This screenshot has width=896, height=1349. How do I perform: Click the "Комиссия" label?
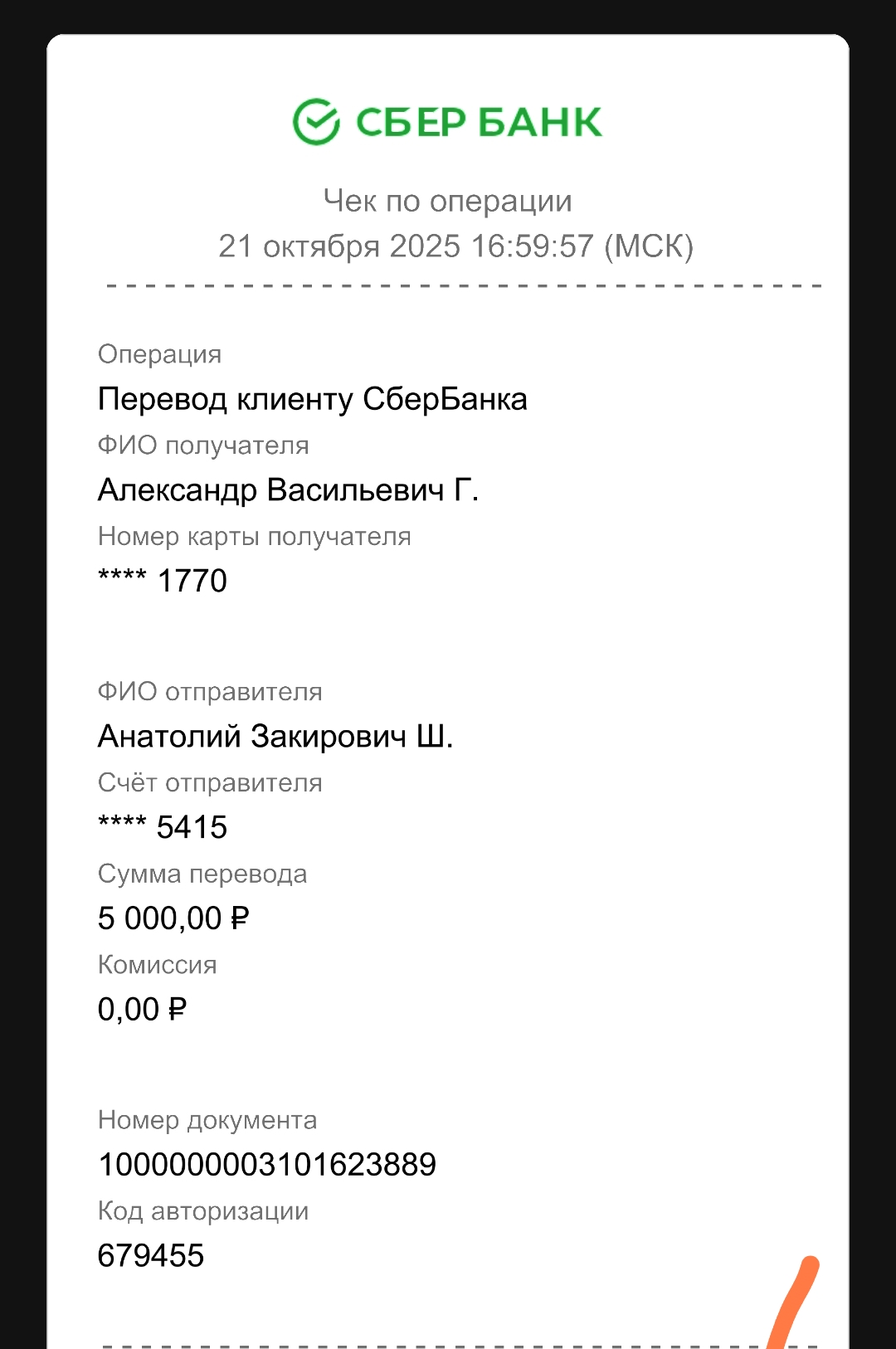coord(158,965)
